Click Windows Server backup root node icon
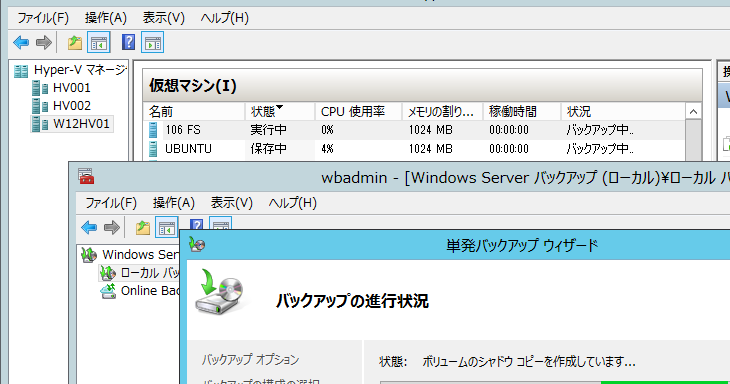This screenshot has height=384, width=730. tap(89, 255)
